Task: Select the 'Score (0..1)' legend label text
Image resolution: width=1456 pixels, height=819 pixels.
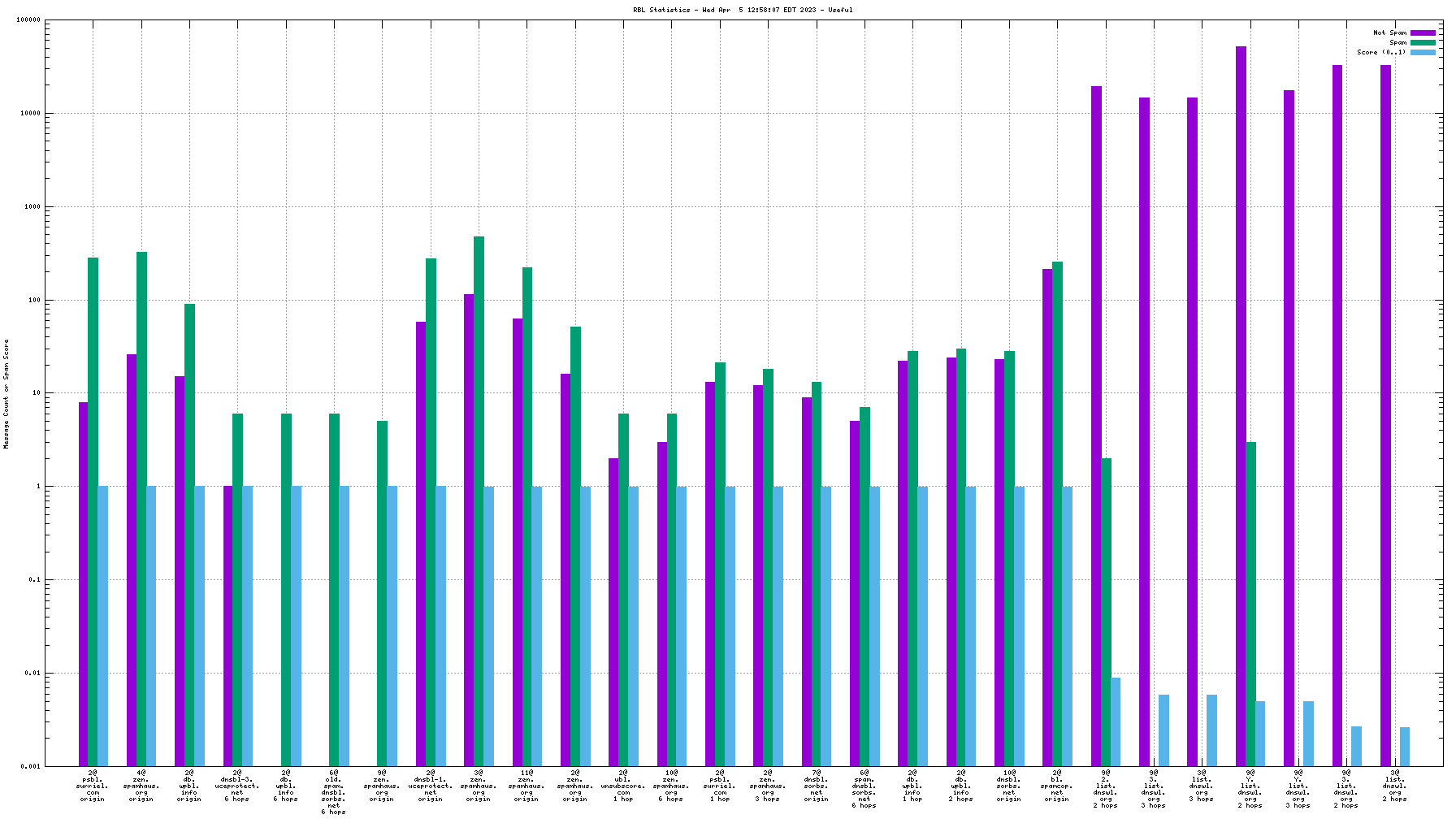Action: 1380,53
